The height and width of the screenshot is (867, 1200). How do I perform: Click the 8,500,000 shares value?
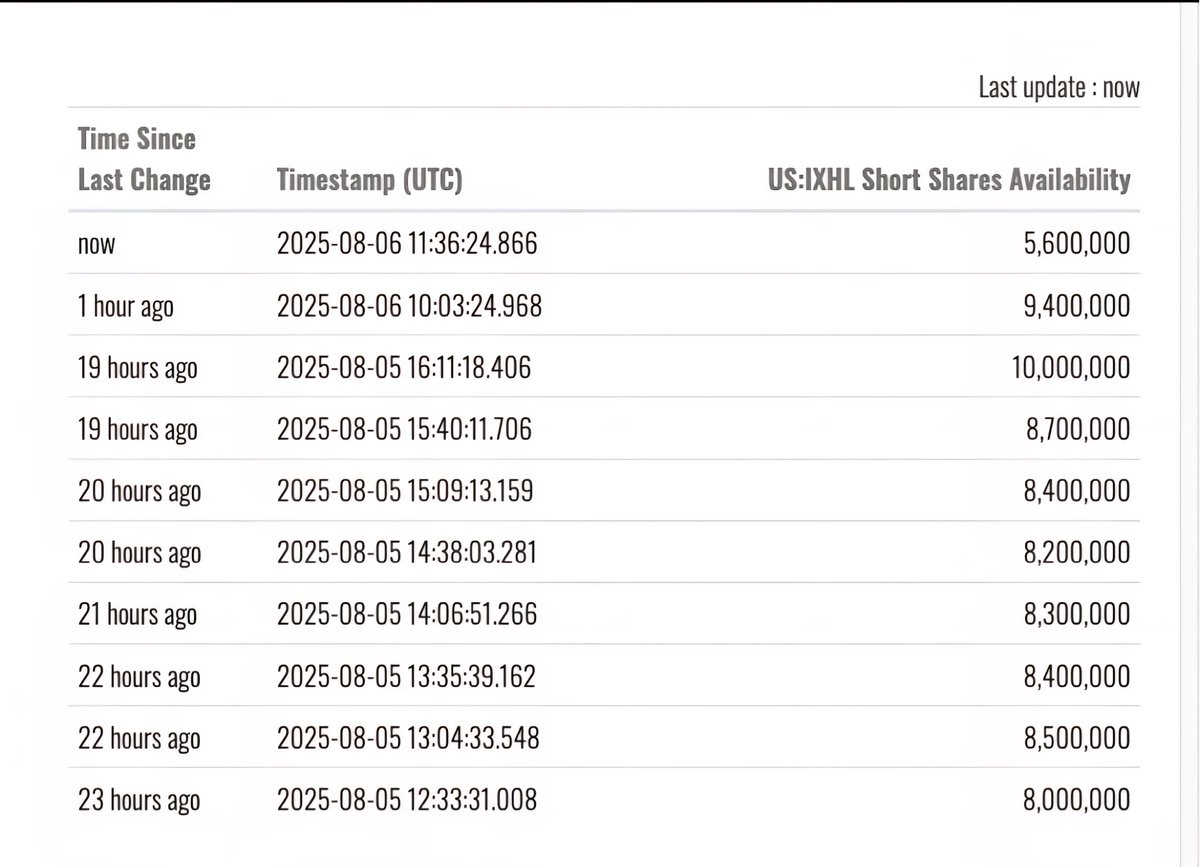pos(1077,739)
